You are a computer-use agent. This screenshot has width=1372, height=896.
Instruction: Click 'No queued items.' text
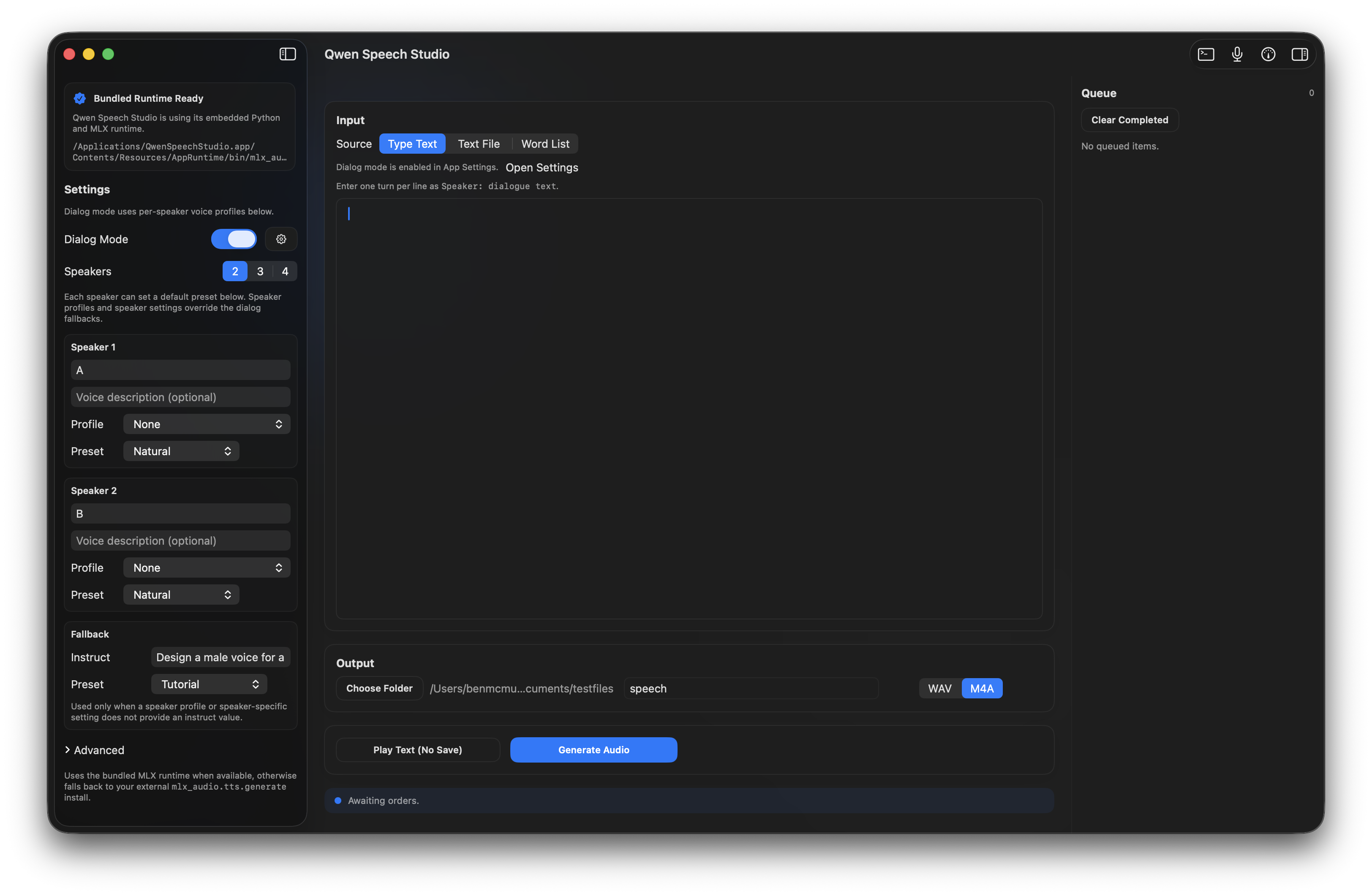click(x=1119, y=147)
